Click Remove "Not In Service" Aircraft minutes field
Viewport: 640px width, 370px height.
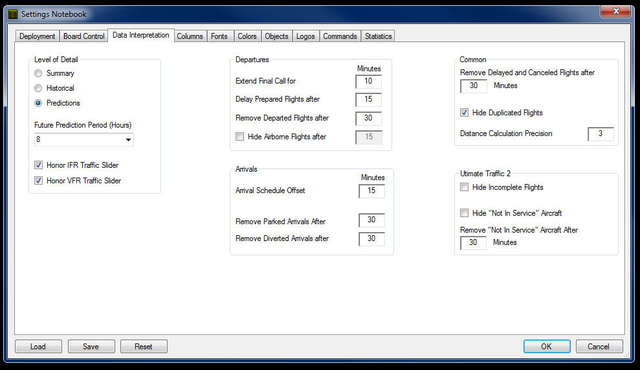tap(473, 242)
